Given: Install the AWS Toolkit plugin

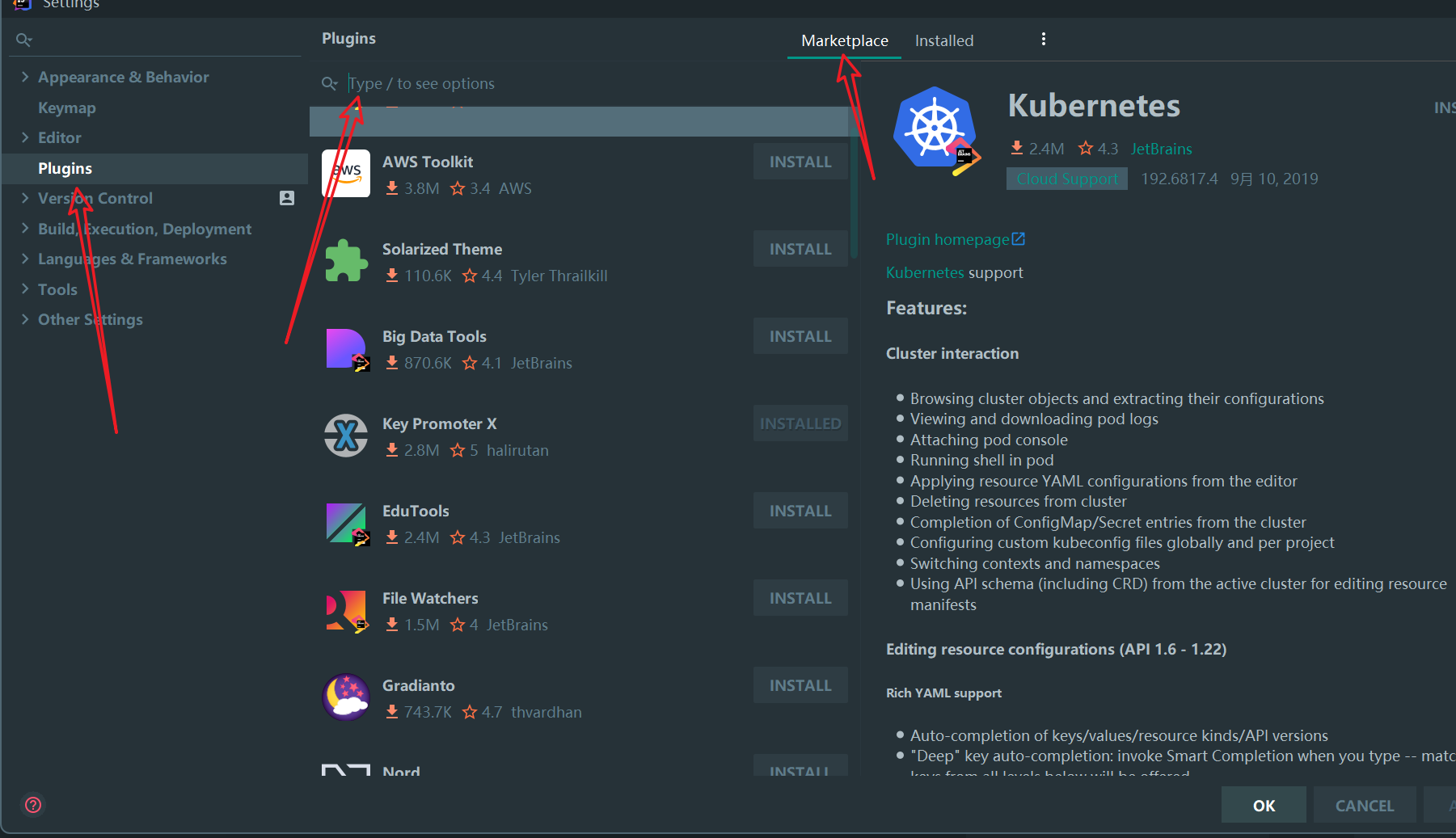Looking at the screenshot, I should (x=800, y=162).
